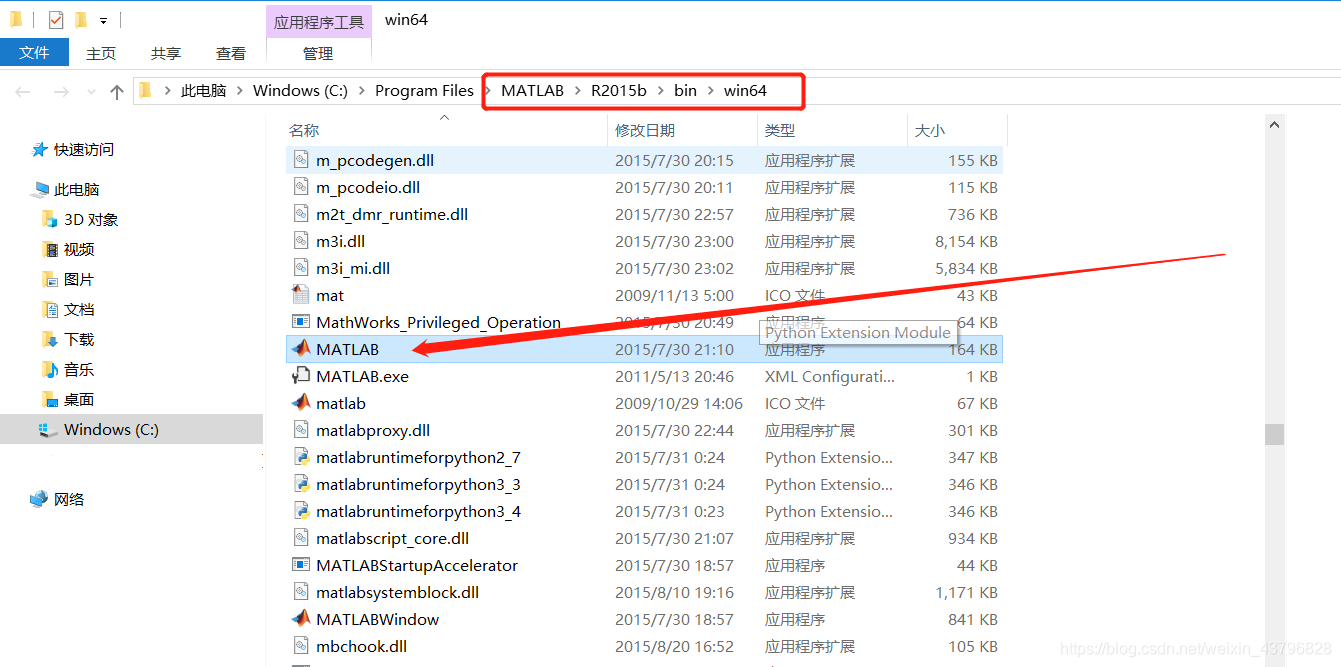Click the scrollbar up arrow
Viewport: 1341px width, 667px height.
coord(1274,125)
